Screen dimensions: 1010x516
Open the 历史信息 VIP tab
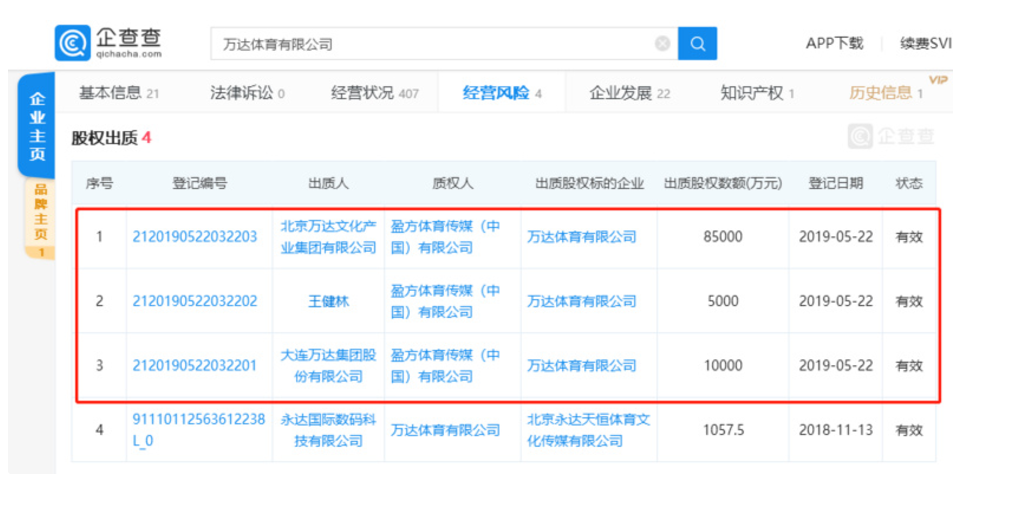click(886, 93)
